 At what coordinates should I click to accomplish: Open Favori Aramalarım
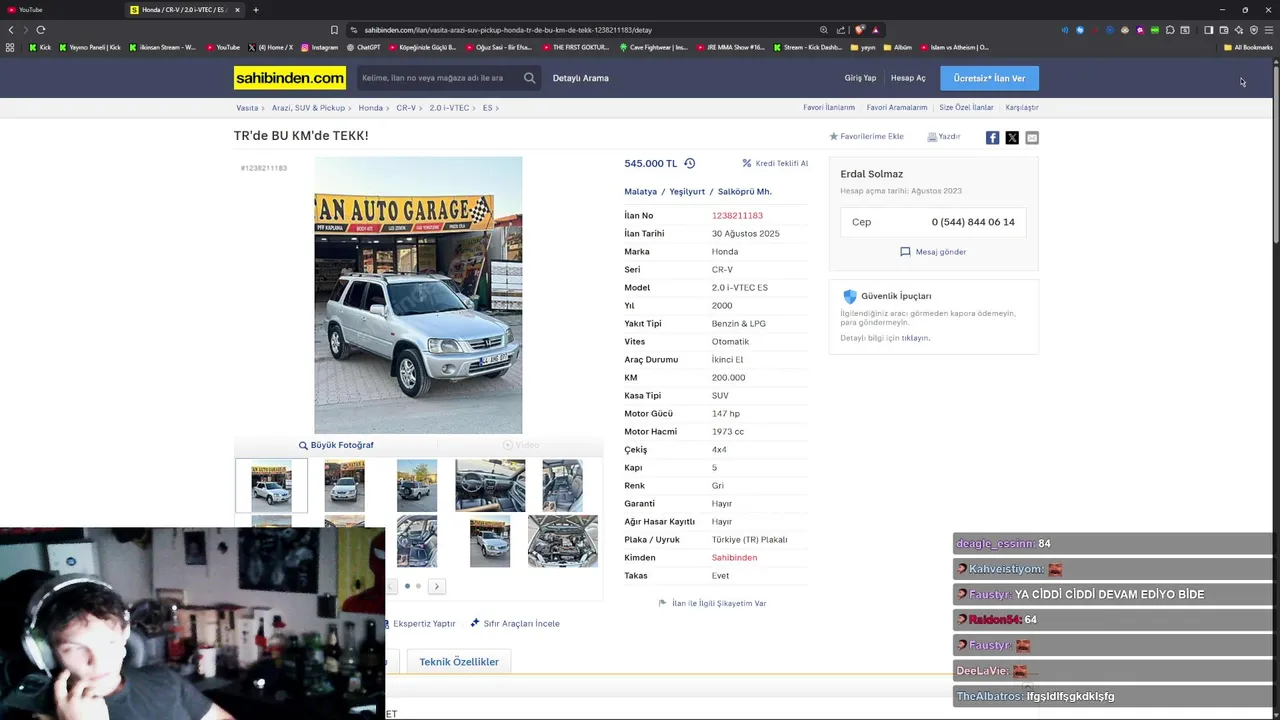coord(897,108)
